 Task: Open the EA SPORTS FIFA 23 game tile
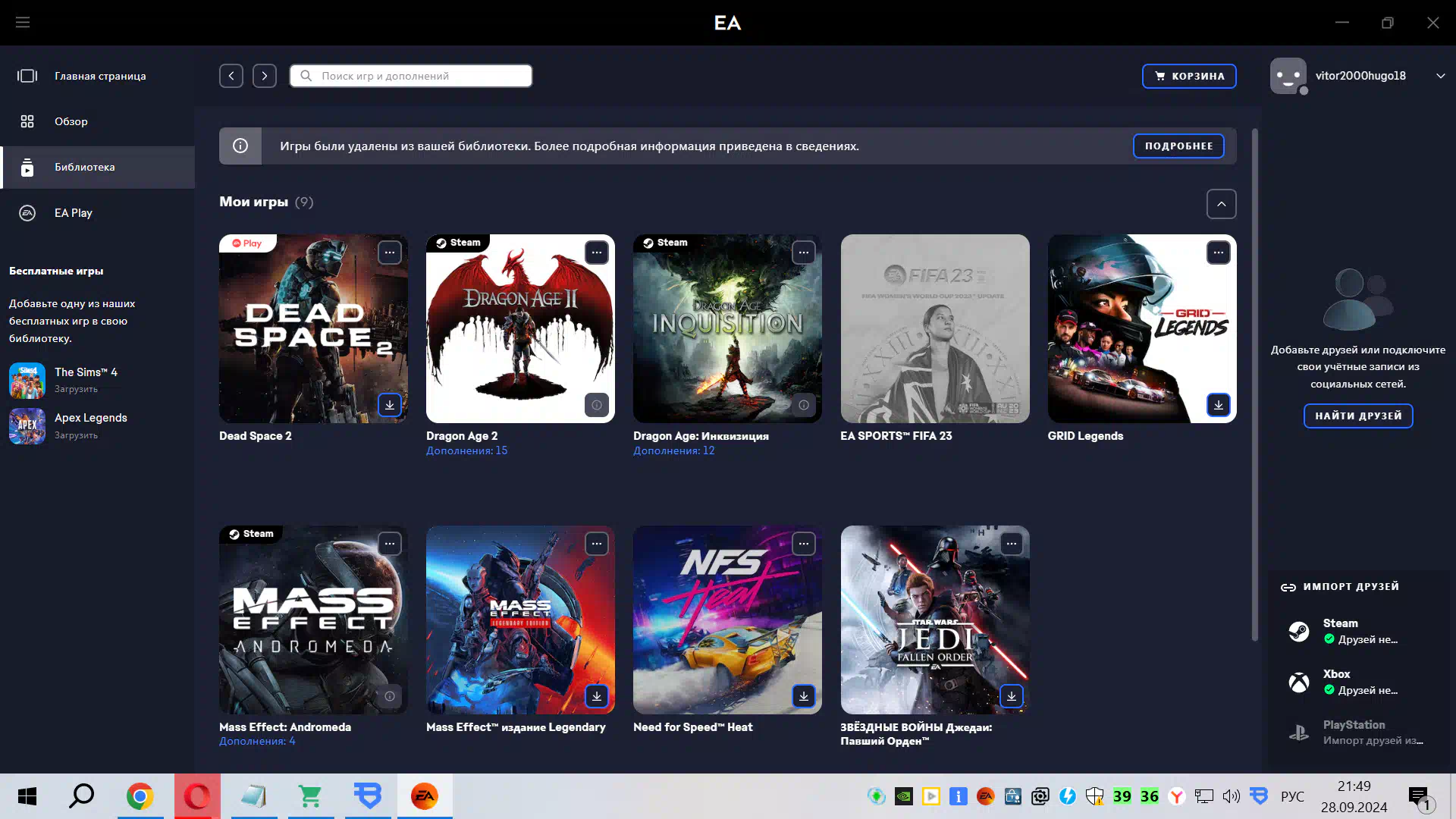(935, 328)
